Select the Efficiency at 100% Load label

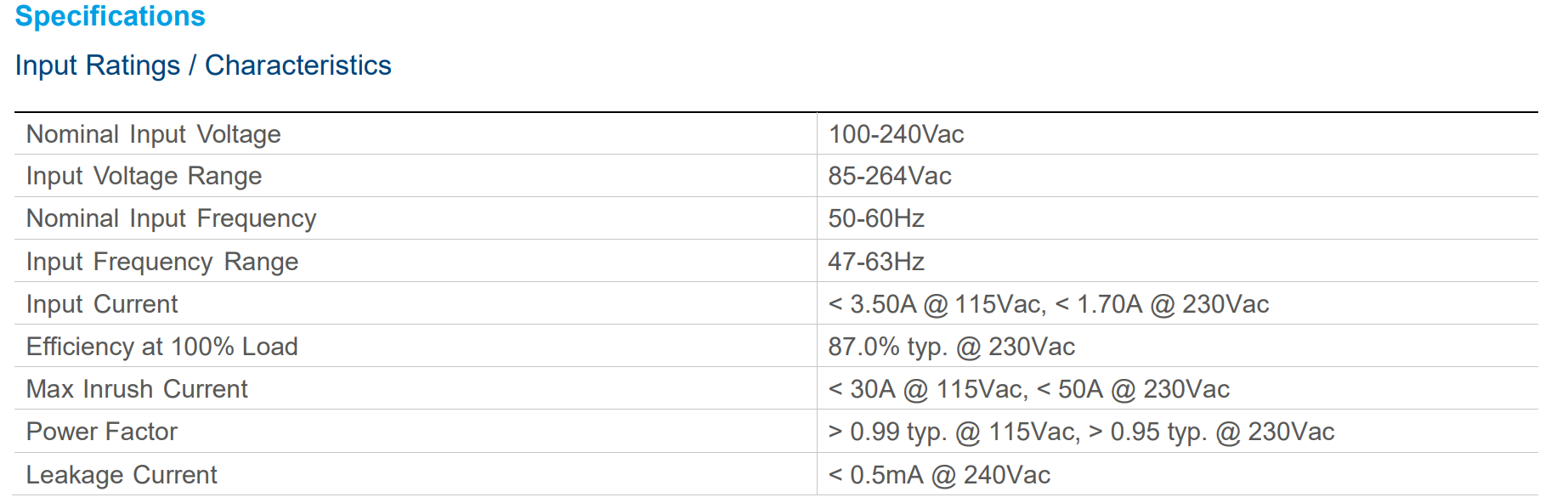tap(161, 347)
